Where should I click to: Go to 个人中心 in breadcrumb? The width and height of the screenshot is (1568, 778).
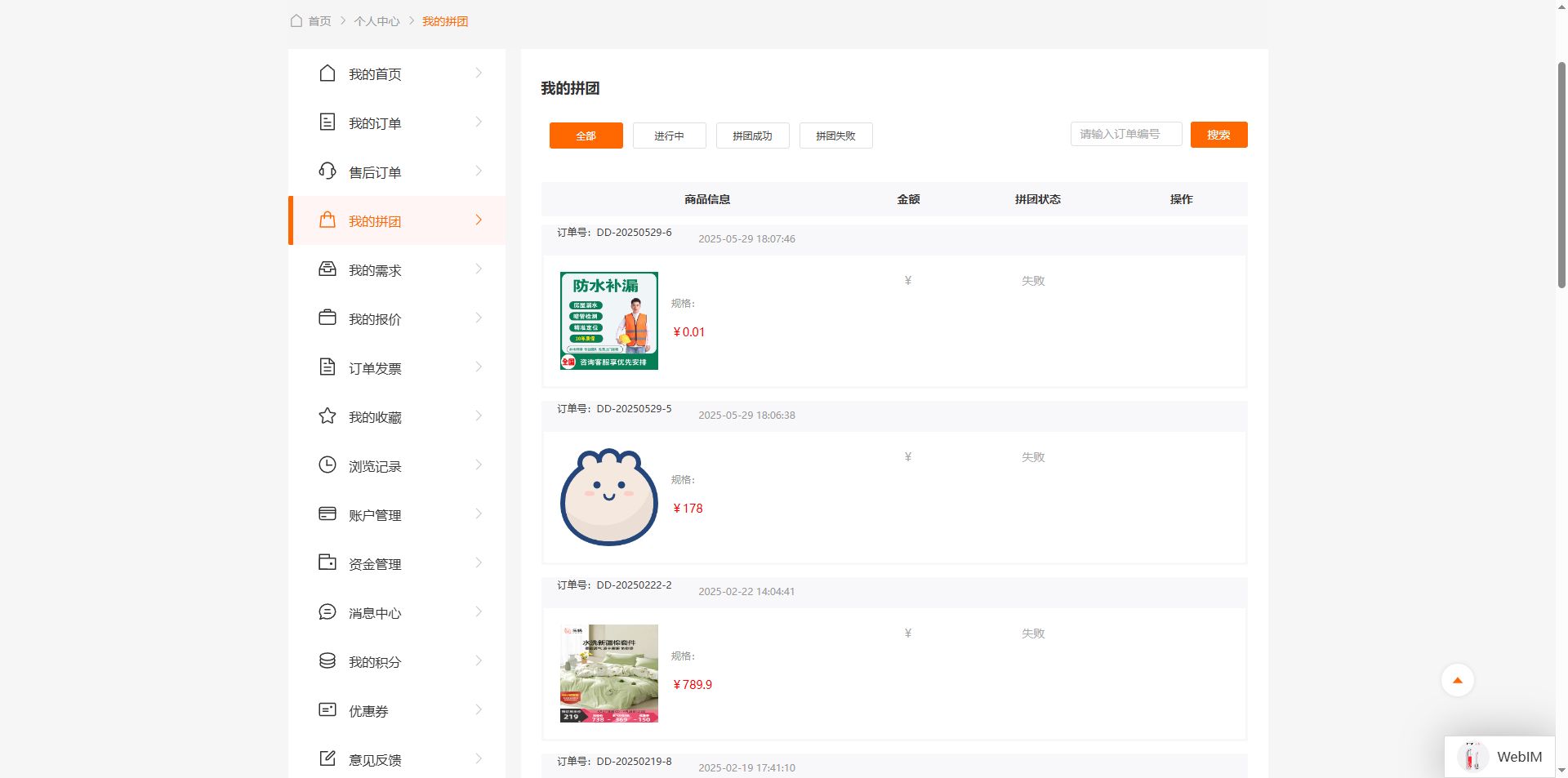click(x=376, y=21)
